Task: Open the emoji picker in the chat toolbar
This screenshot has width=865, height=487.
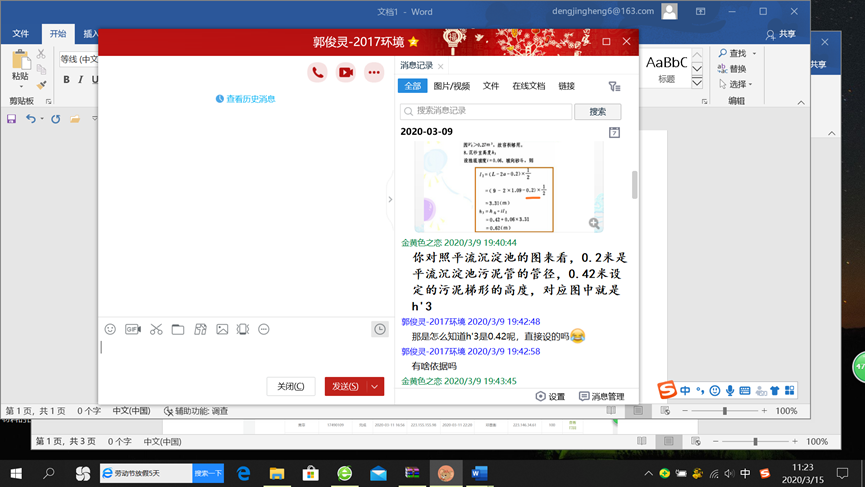Action: tap(110, 329)
